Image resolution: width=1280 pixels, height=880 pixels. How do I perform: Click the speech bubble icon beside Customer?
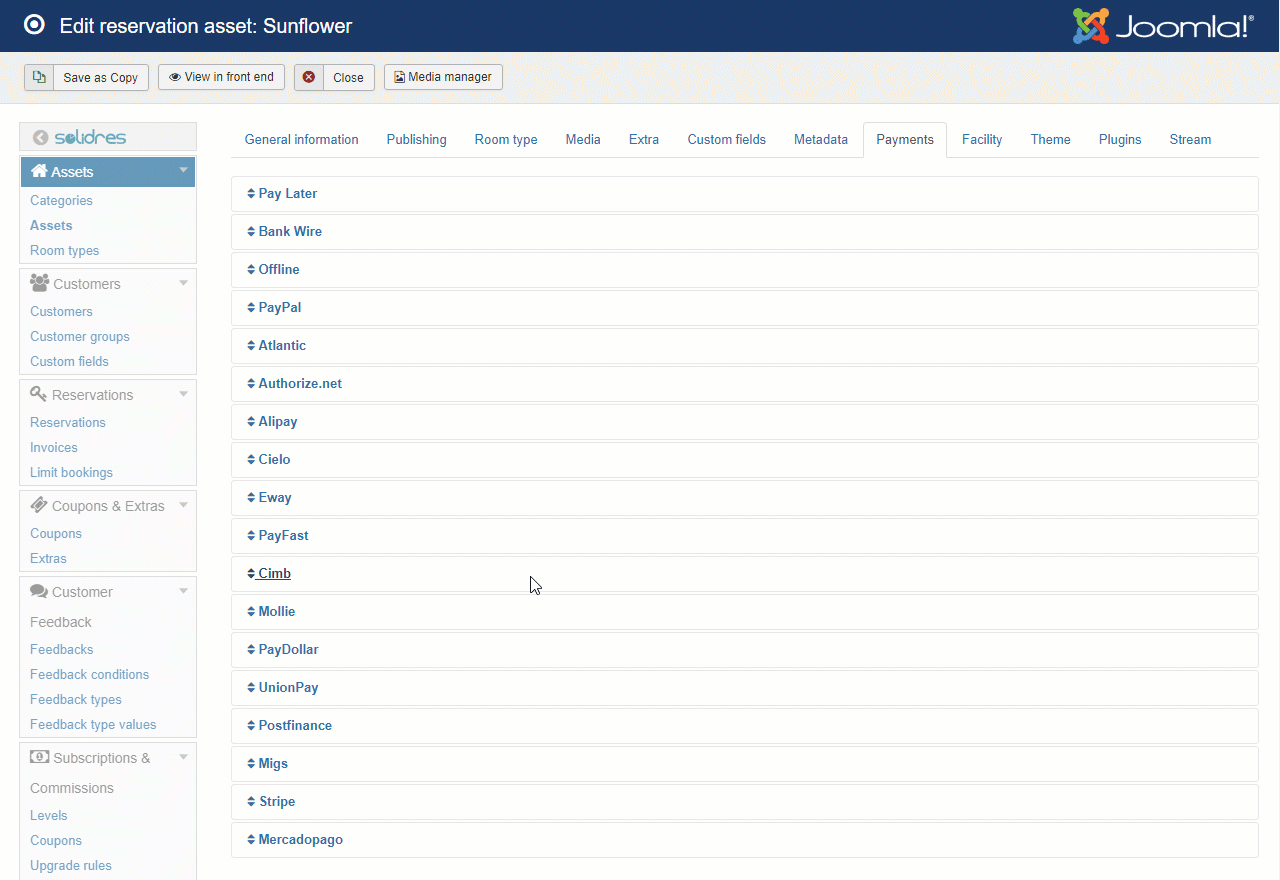click(38, 591)
